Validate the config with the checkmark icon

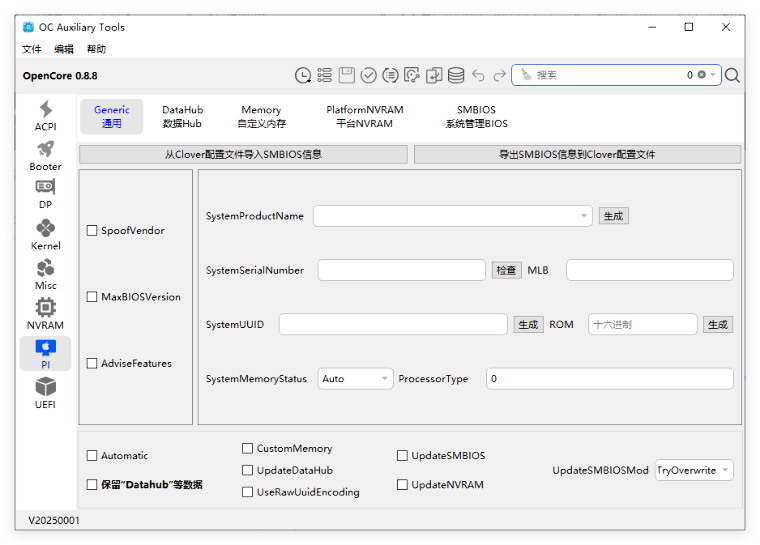coord(368,76)
